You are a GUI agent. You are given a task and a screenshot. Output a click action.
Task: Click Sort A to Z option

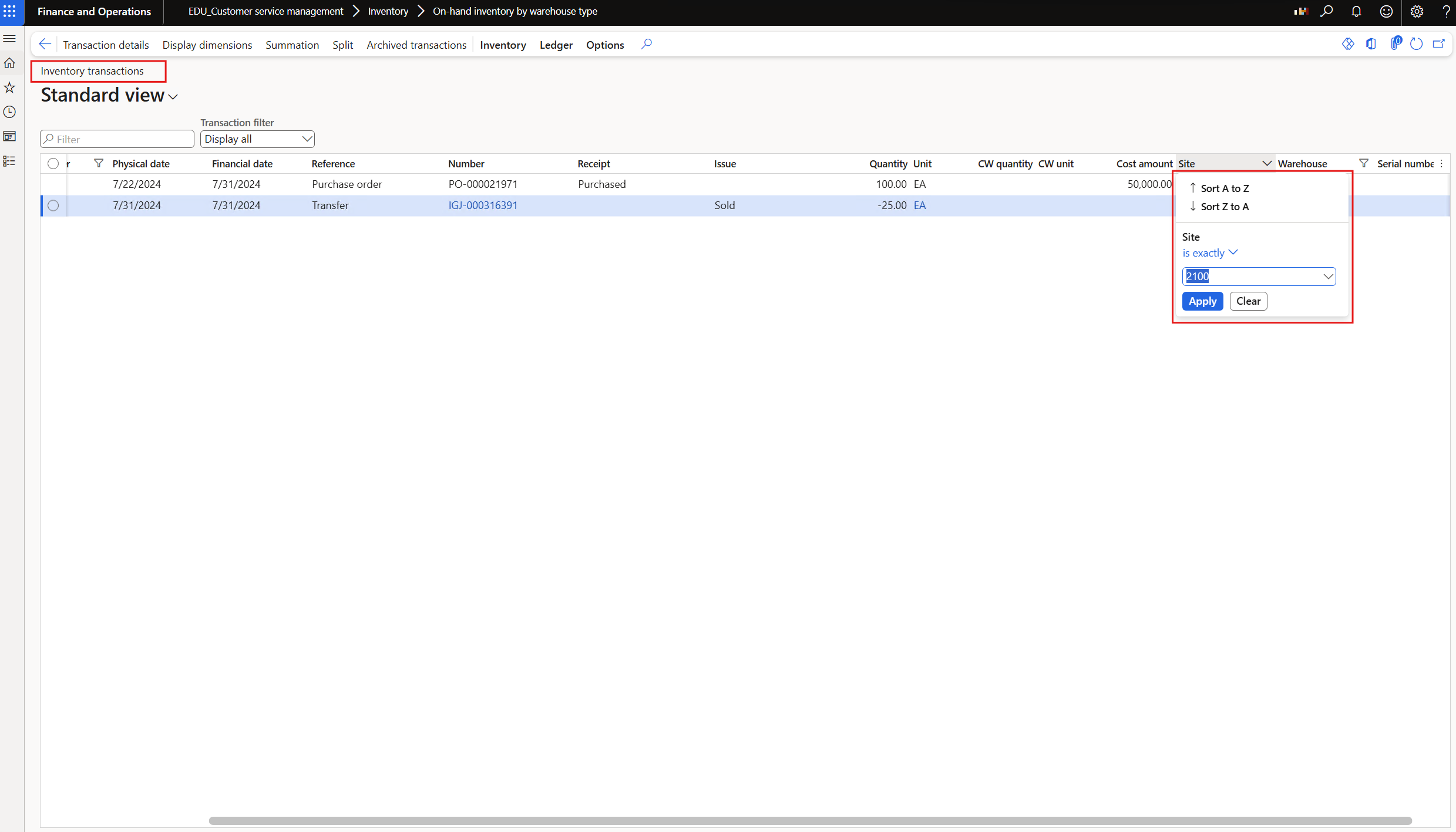coord(1224,188)
